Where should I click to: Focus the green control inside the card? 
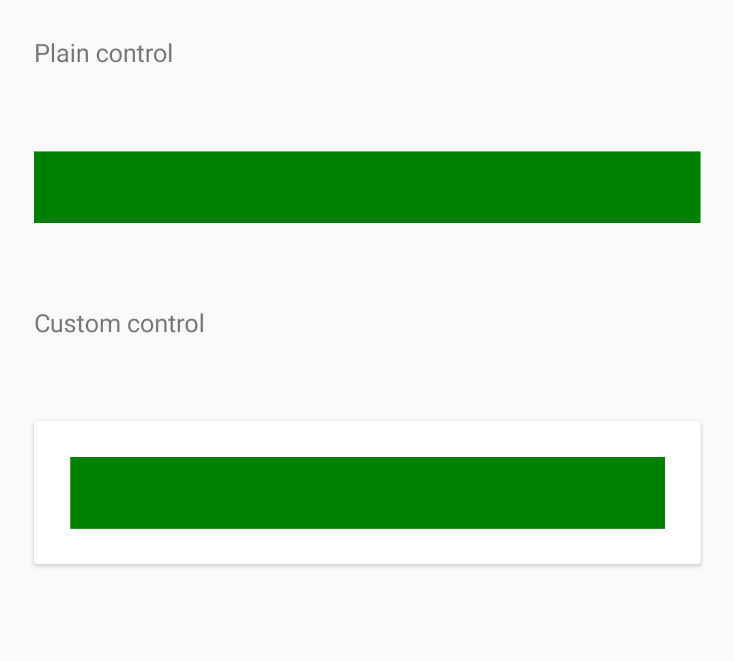coord(367,493)
